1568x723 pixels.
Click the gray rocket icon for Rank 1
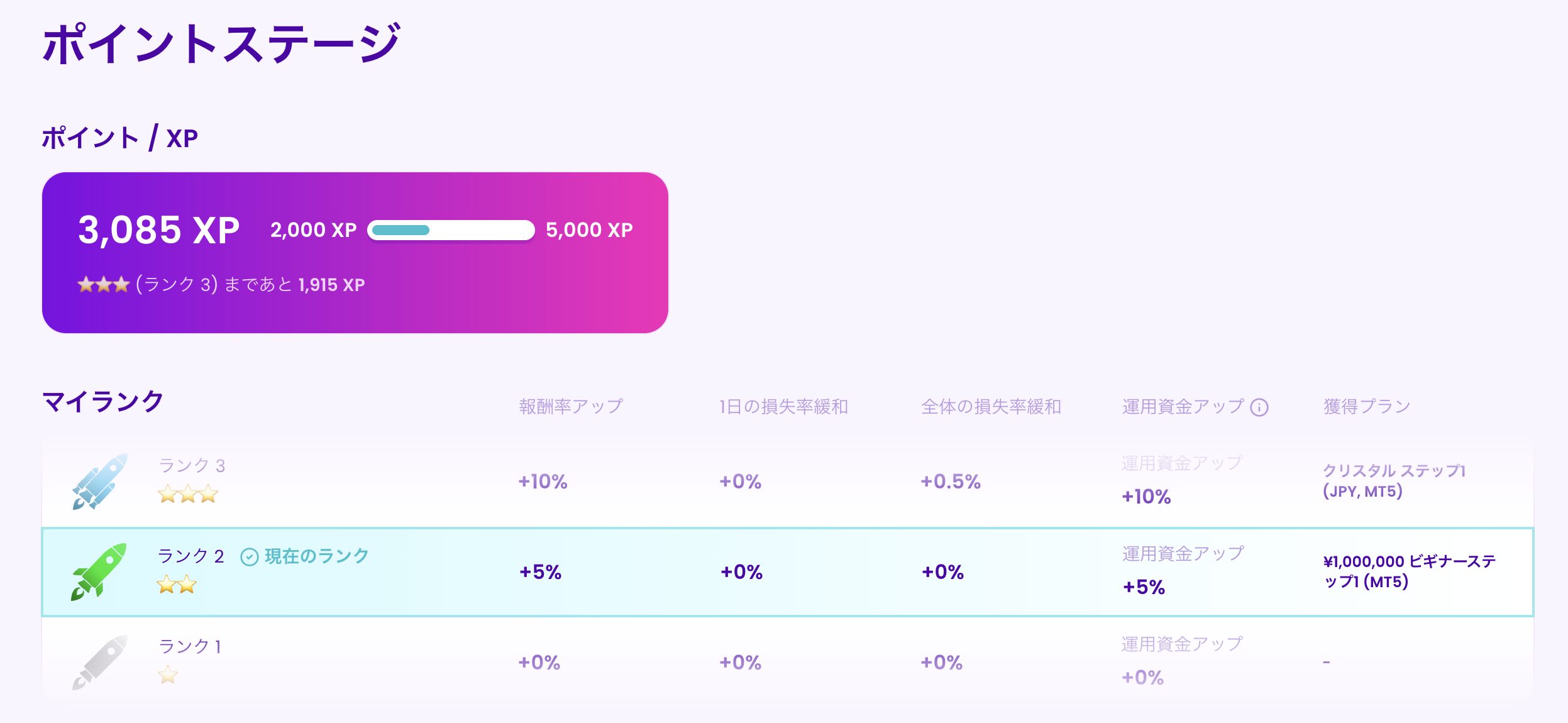(99, 662)
